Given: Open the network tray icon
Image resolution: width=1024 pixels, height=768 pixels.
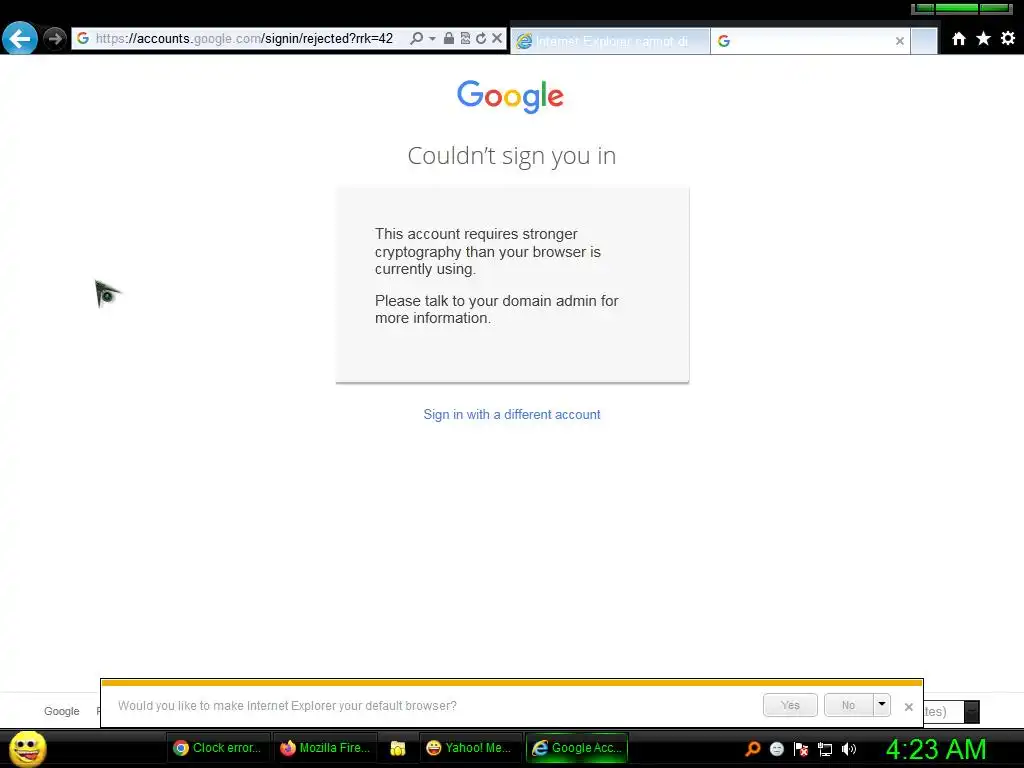Looking at the screenshot, I should (825, 750).
